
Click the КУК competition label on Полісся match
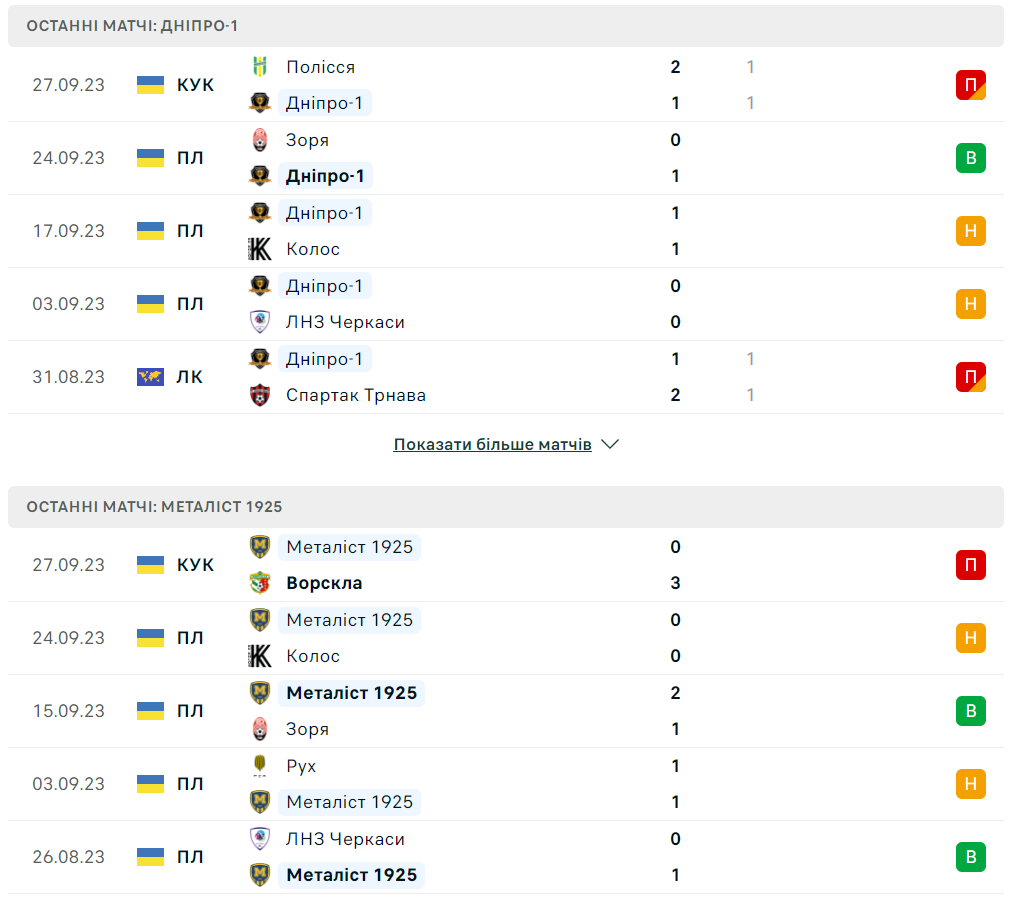(x=195, y=85)
